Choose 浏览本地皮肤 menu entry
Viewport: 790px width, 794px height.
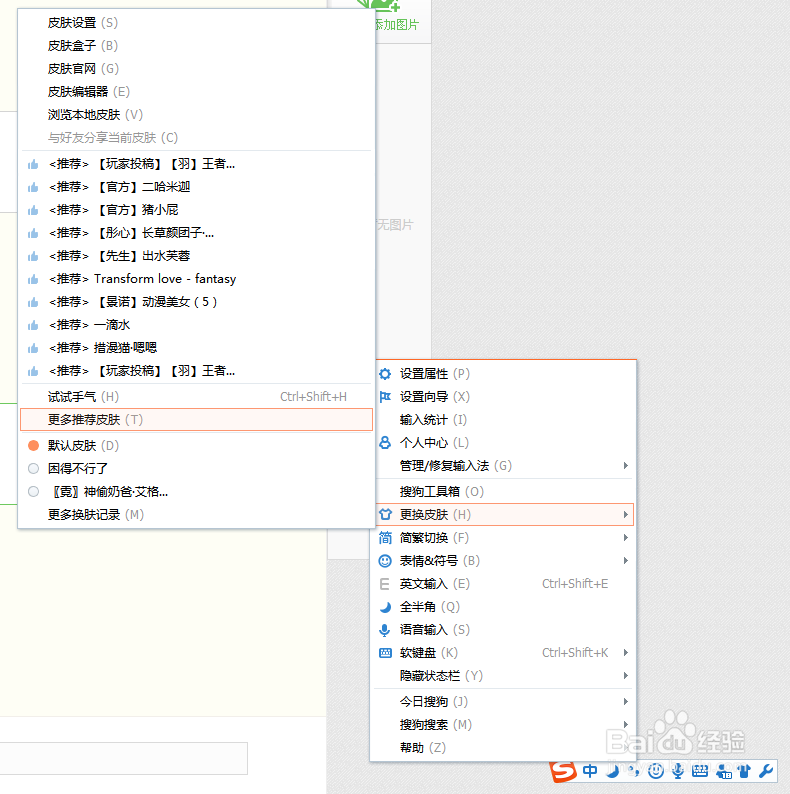click(196, 115)
